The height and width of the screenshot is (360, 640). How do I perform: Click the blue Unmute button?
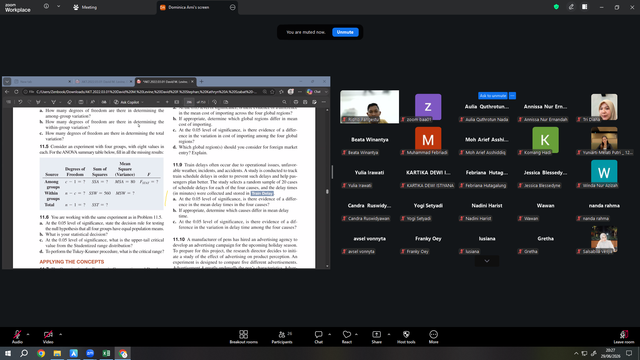click(x=345, y=32)
